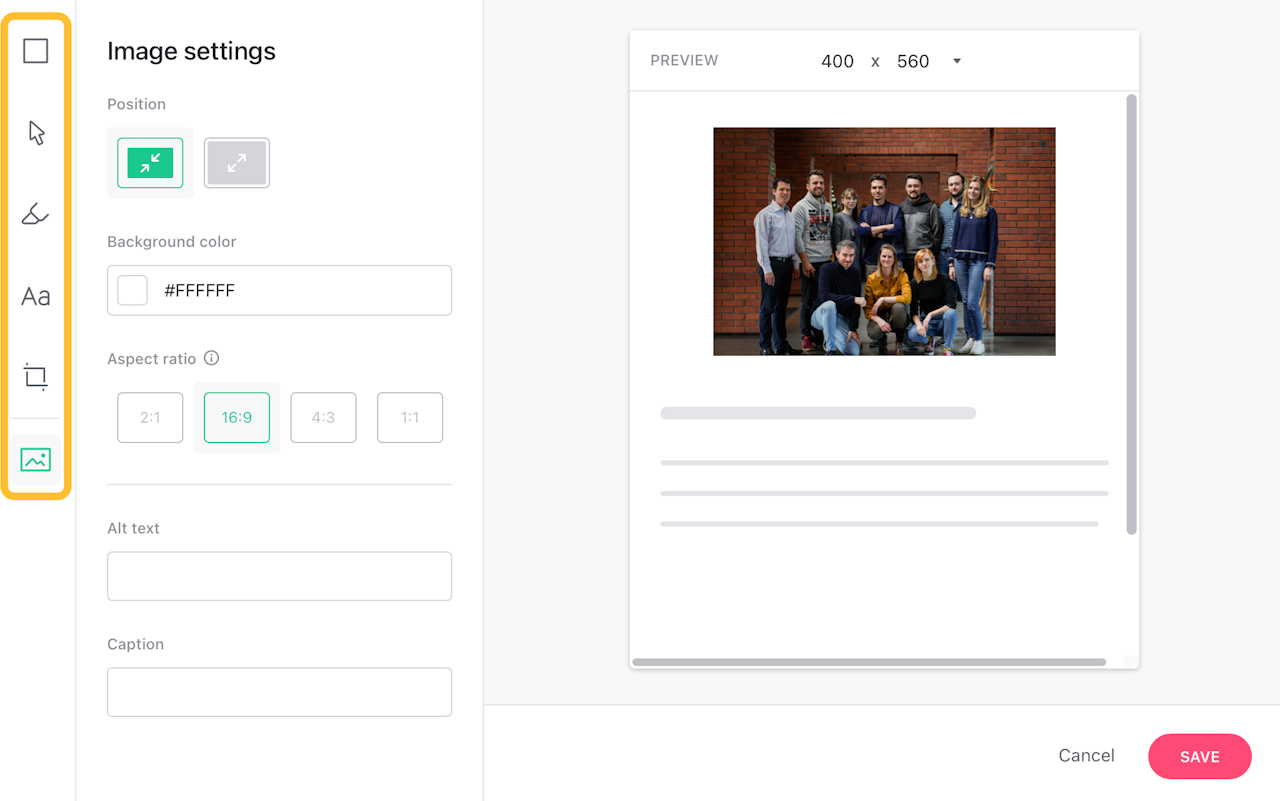
Task: Select the fit image position option
Action: tap(150, 163)
